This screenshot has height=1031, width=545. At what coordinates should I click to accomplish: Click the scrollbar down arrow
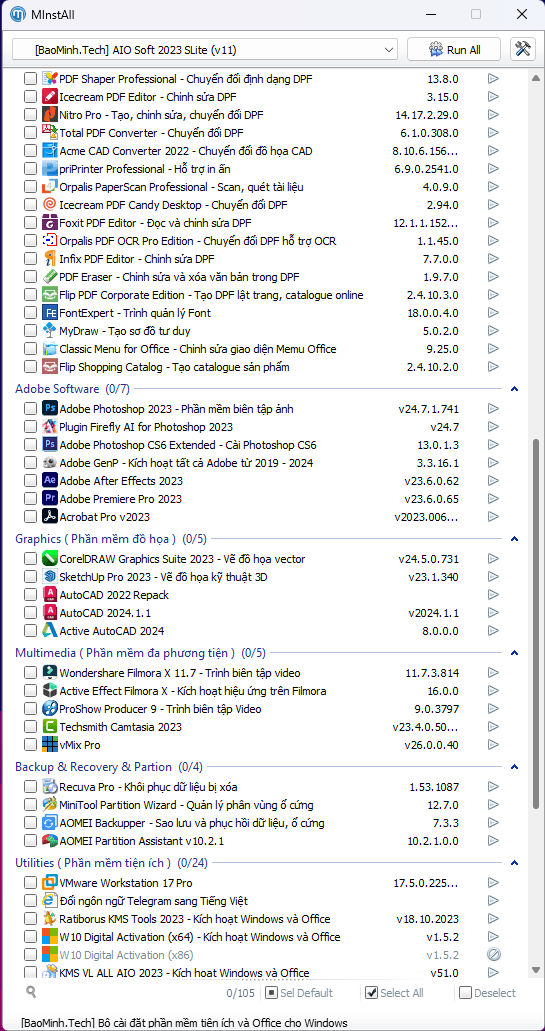coord(536,971)
